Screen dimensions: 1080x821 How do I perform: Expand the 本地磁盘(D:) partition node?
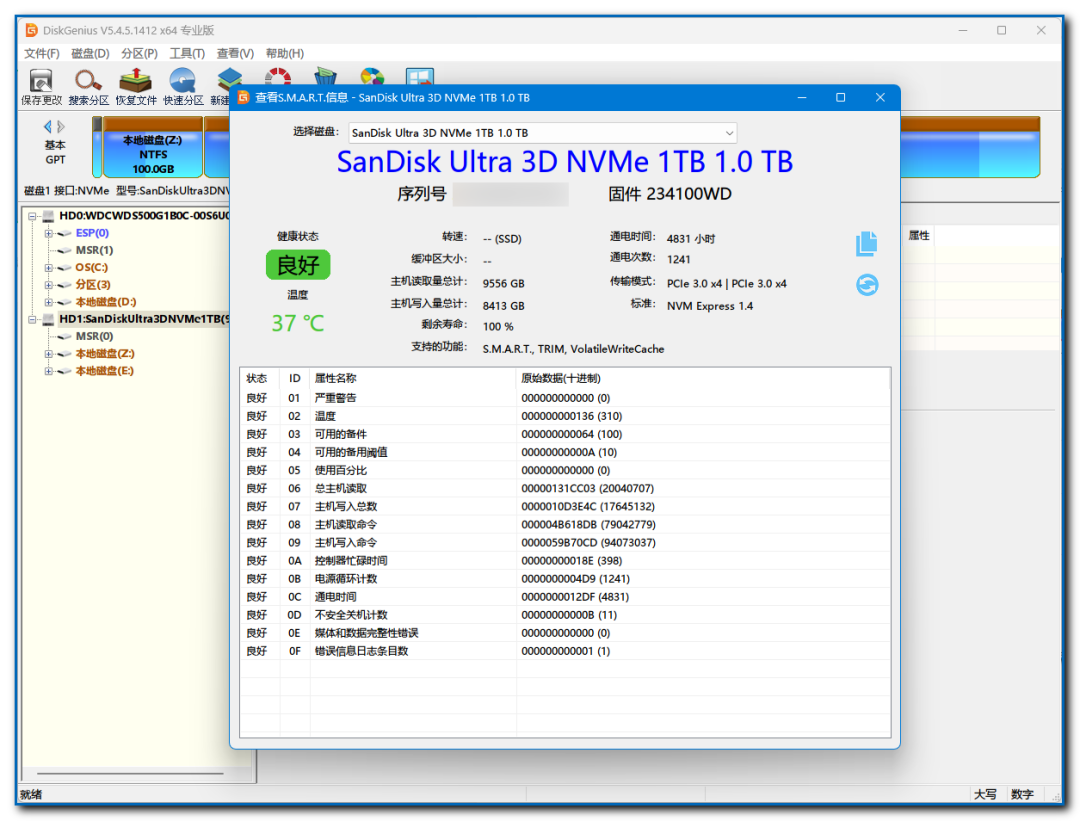48,302
